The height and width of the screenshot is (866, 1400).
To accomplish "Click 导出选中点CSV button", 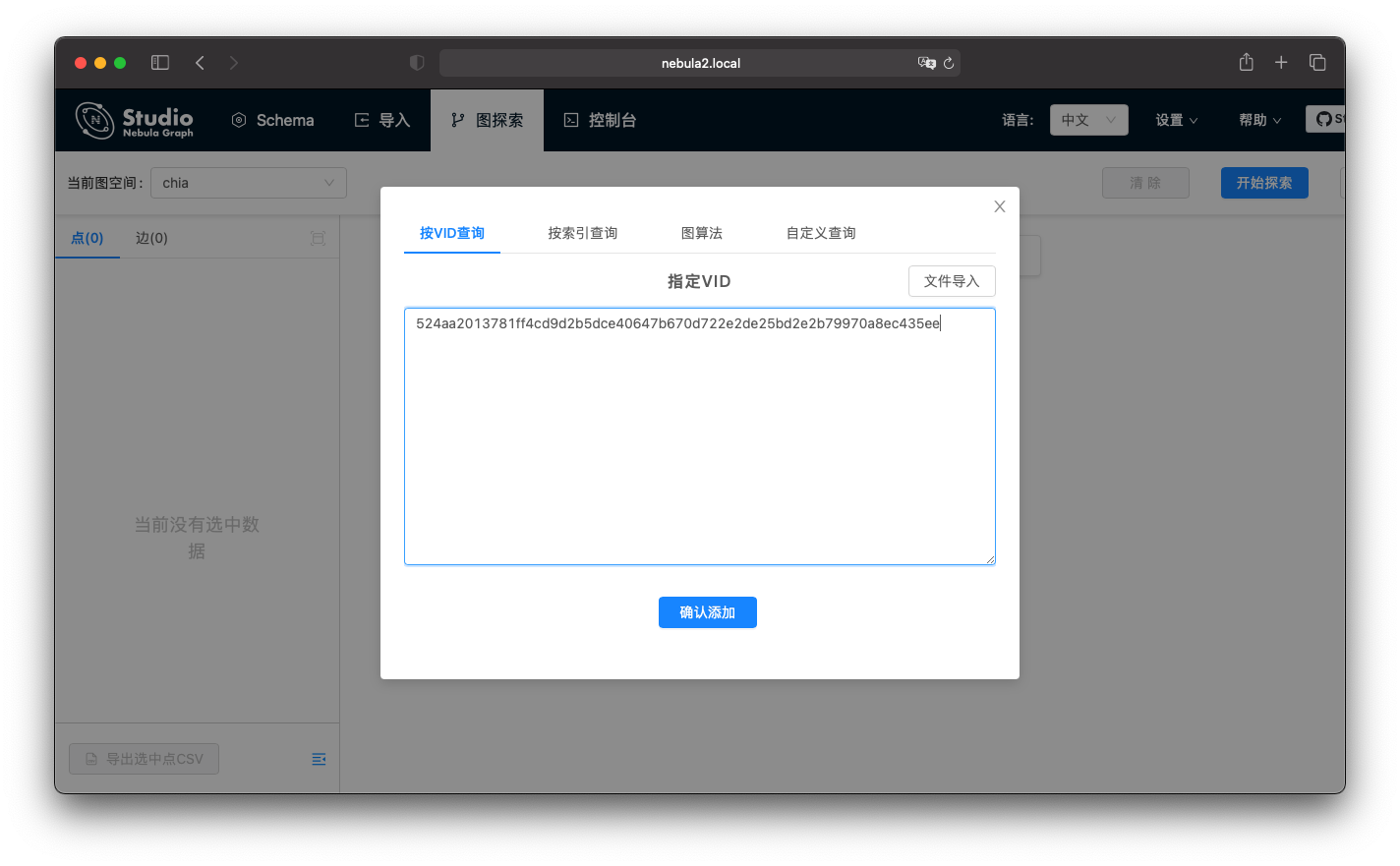I will (144, 759).
